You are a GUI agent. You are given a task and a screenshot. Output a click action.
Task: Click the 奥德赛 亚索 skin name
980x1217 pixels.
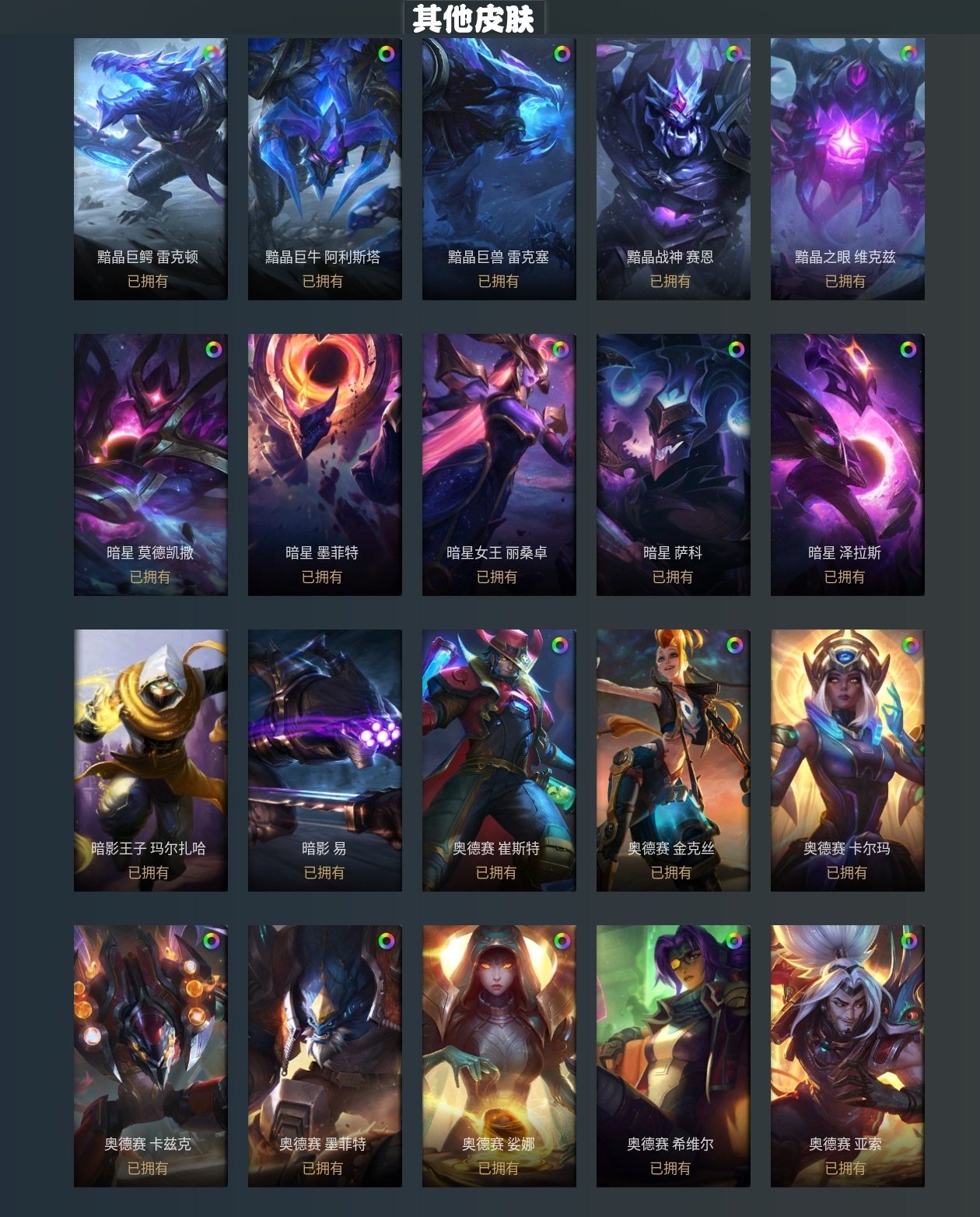[845, 1144]
